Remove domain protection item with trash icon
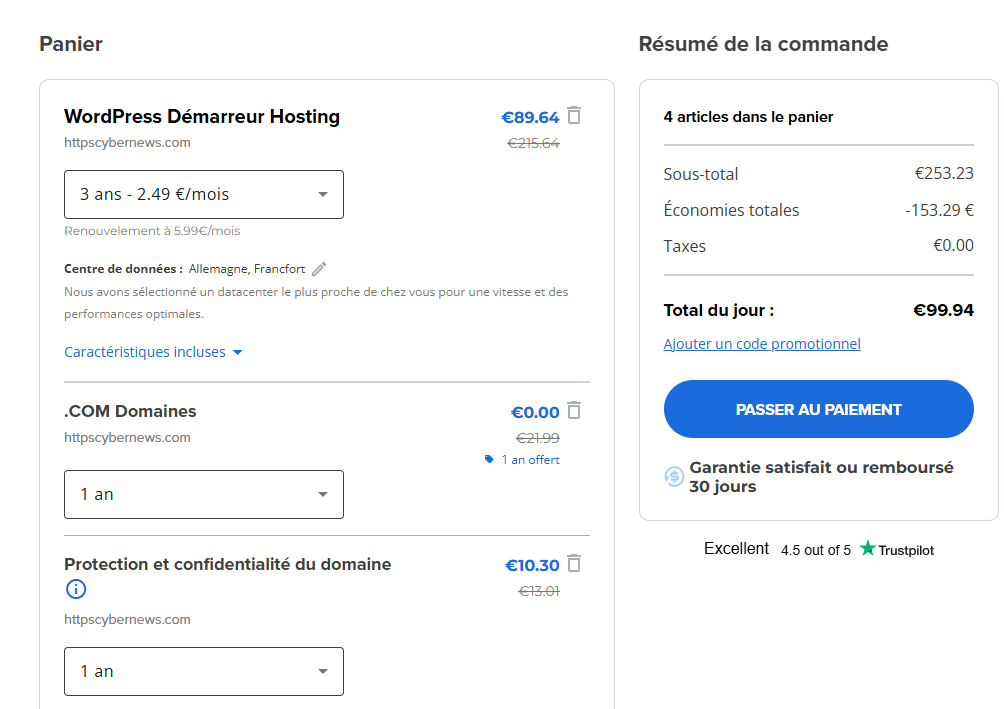This screenshot has height=709, width=1004. coord(574,564)
